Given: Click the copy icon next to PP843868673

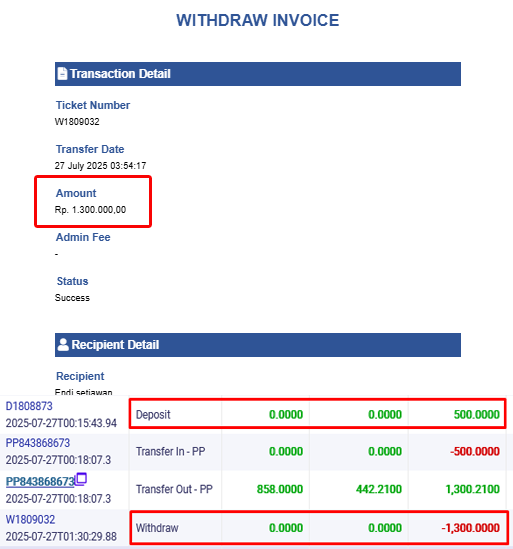Looking at the screenshot, I should pos(81,479).
